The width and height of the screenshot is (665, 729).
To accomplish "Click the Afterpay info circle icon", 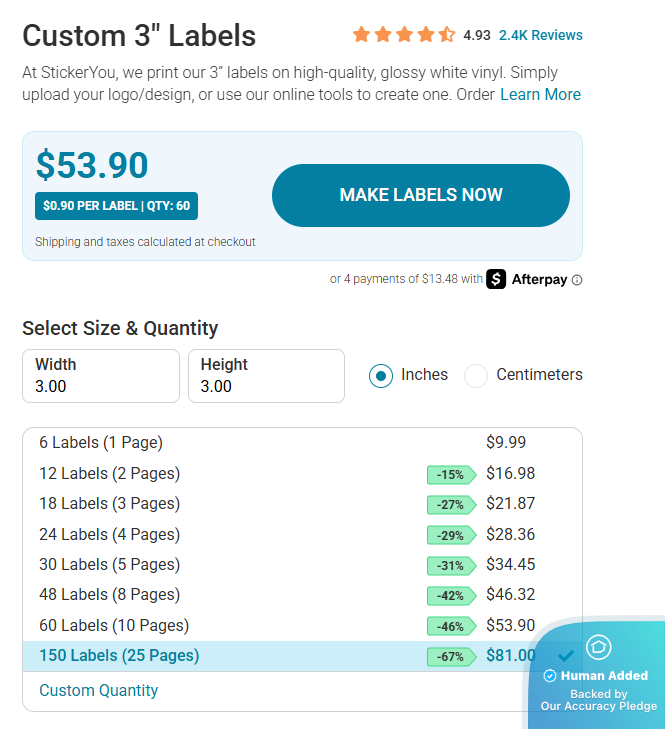I will tap(577, 280).
